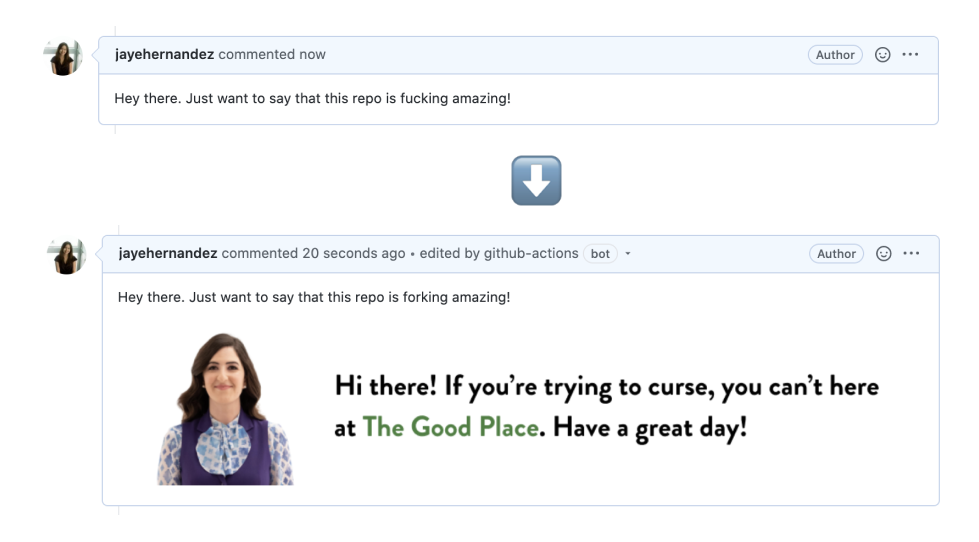The width and height of the screenshot is (979, 542).
Task: Click the text 'this repo is fucking amazing!'
Action: (417, 98)
